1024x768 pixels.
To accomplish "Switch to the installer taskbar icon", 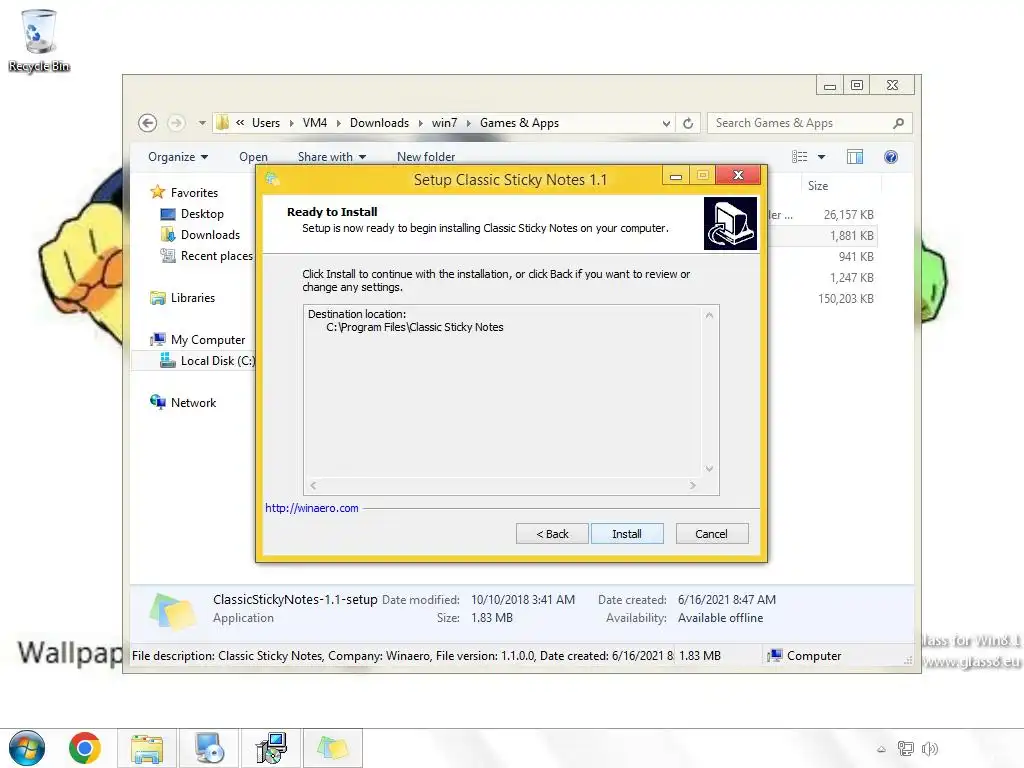I will point(271,748).
